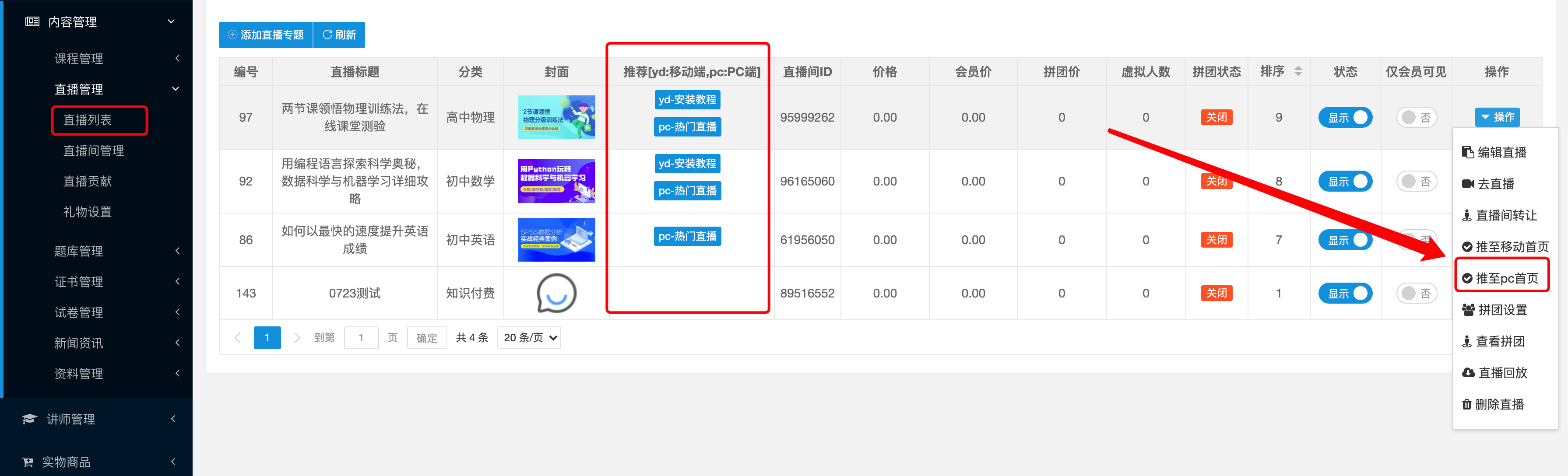Click the 拼团设置 group icon
This screenshot has height=476, width=1568.
point(1468,310)
